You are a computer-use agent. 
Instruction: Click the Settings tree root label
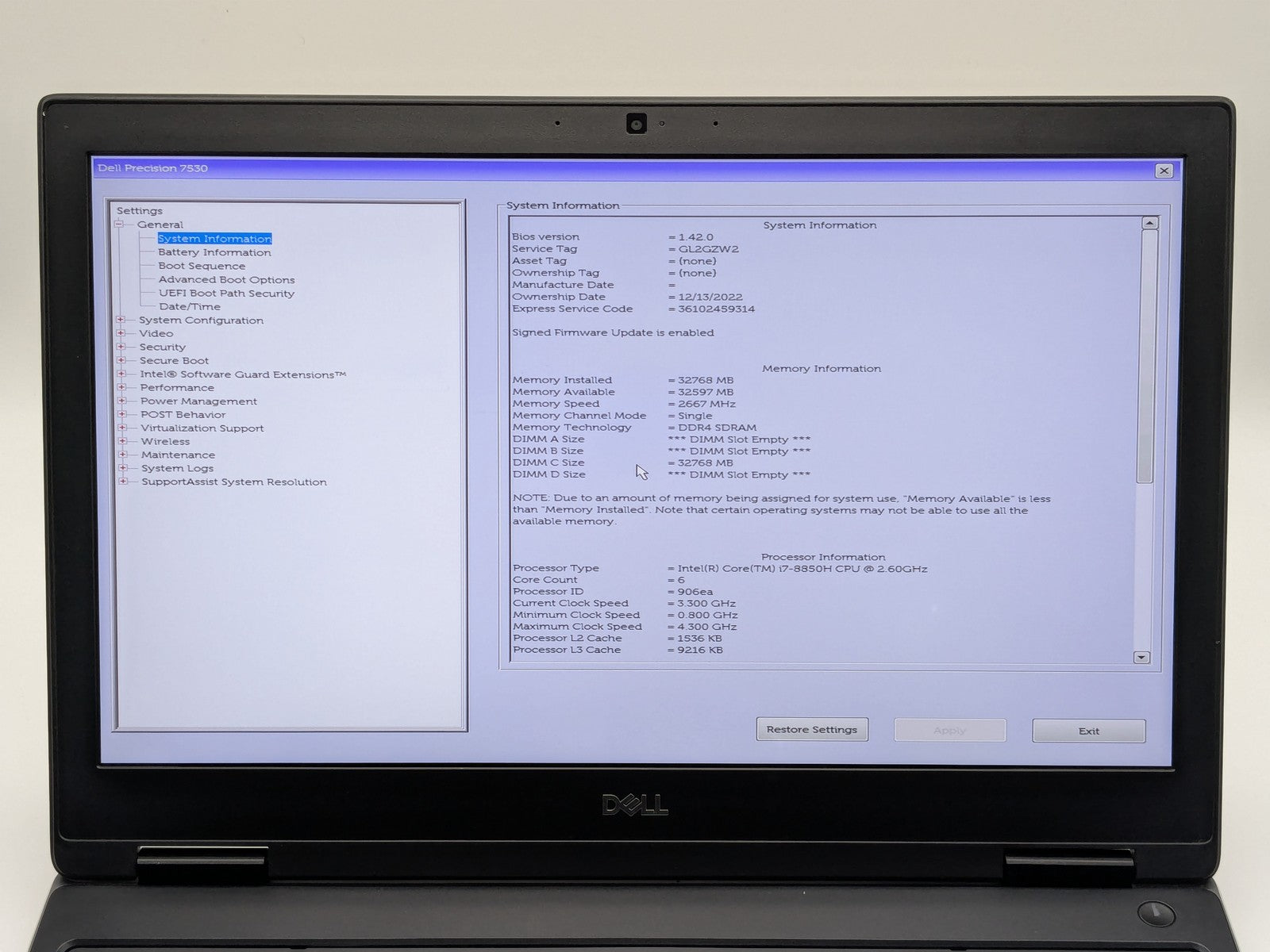point(140,211)
